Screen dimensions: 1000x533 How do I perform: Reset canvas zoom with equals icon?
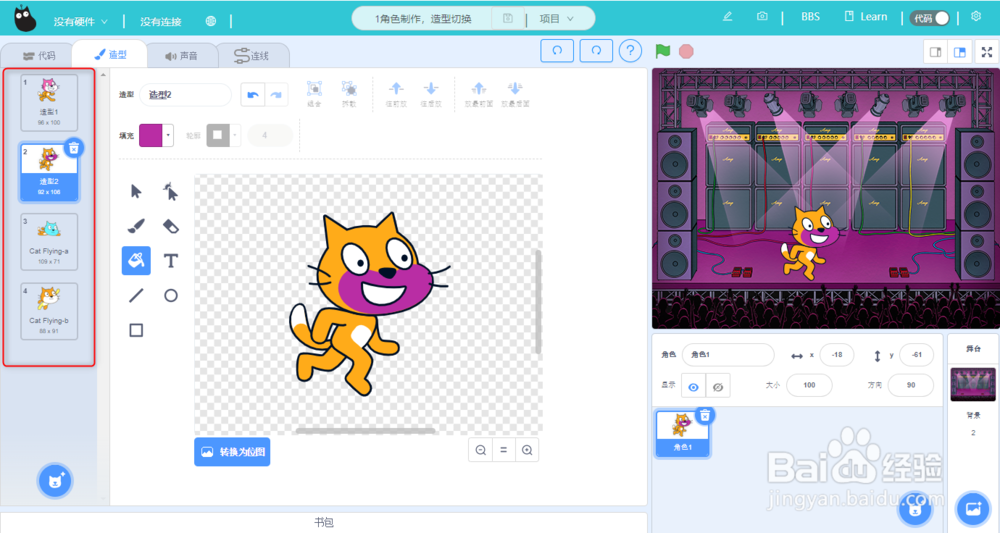tap(503, 450)
